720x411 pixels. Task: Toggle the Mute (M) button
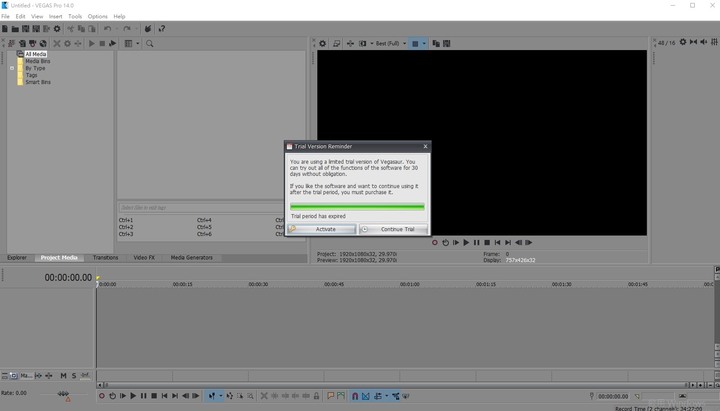click(63, 376)
